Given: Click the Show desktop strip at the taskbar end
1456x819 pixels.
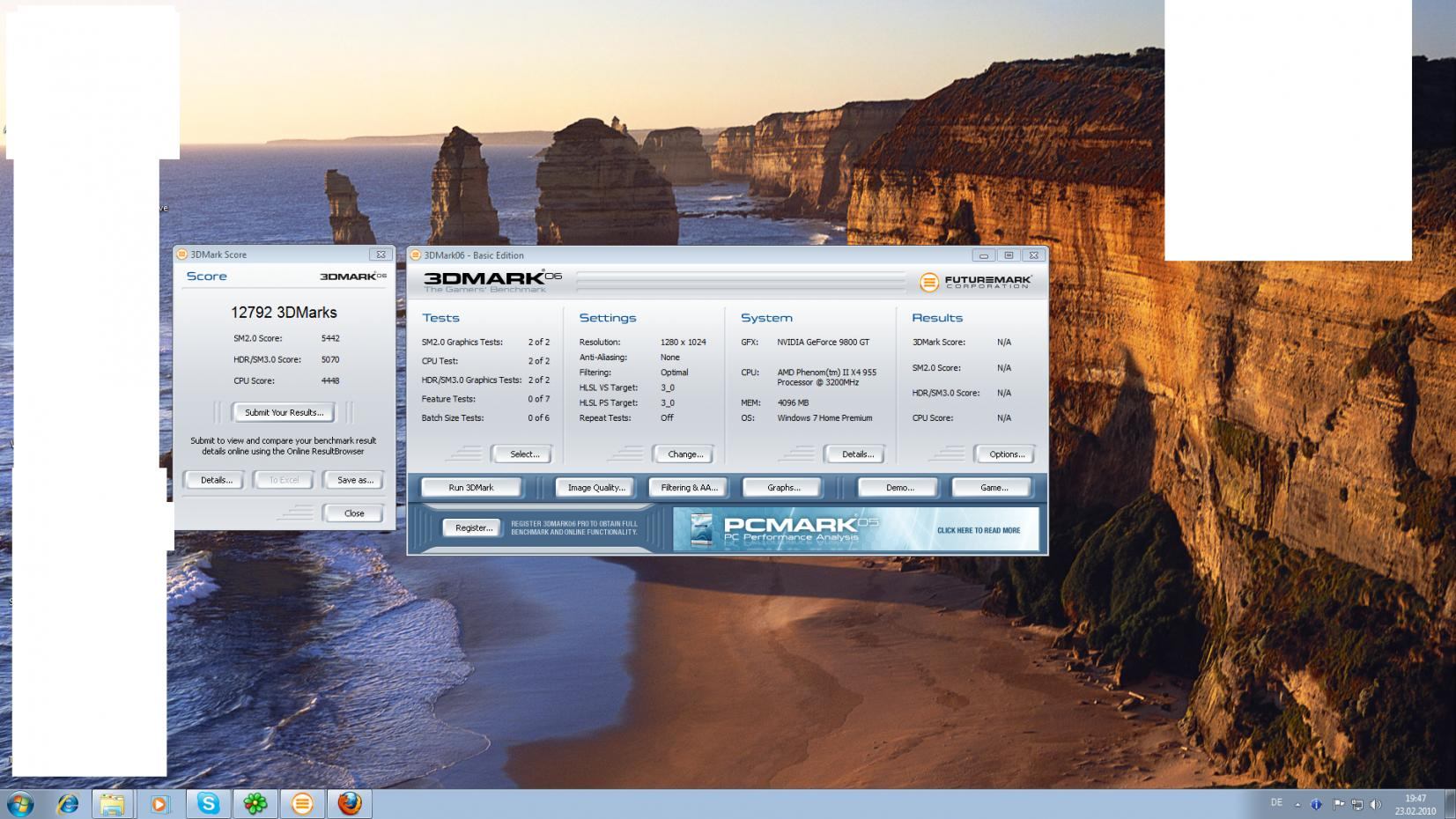Looking at the screenshot, I should (x=1450, y=804).
